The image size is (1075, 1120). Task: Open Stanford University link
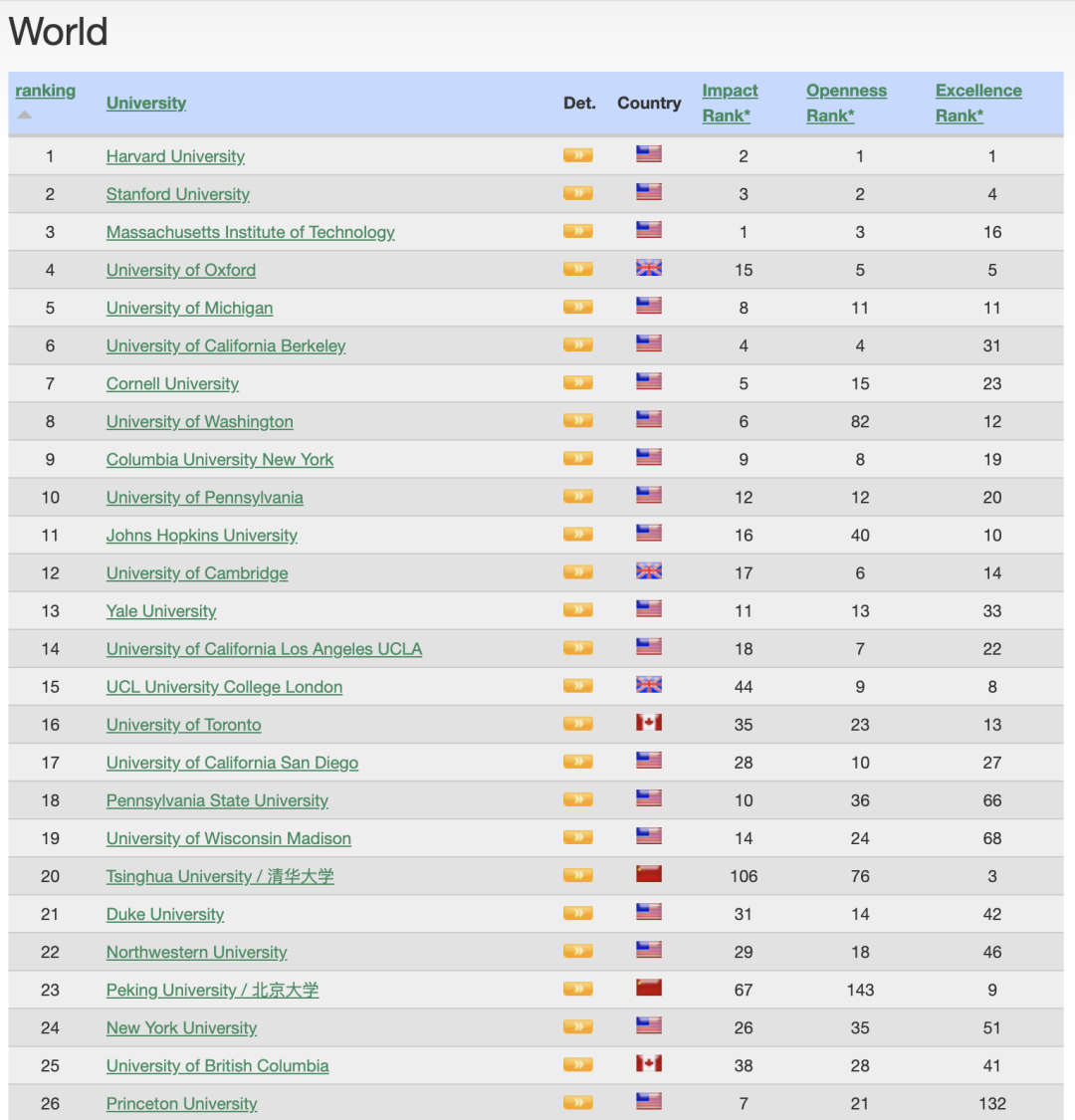[178, 194]
